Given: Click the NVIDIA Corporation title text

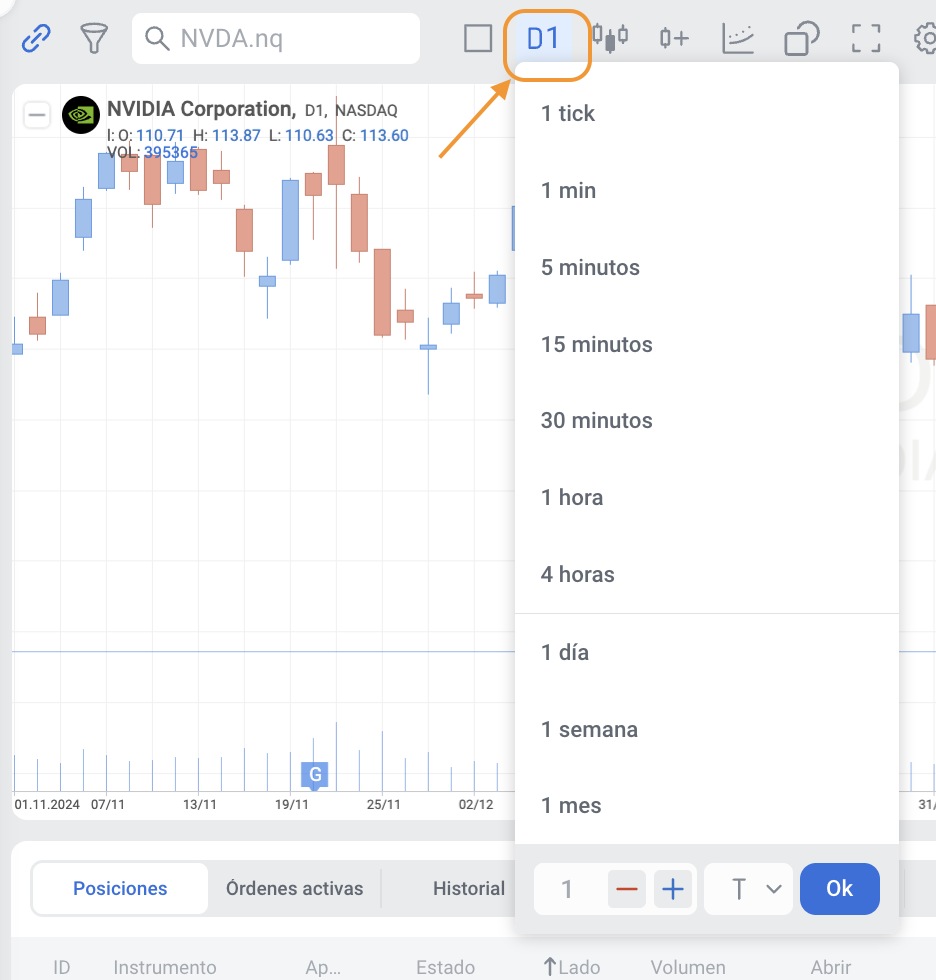Looking at the screenshot, I should coord(201,109).
